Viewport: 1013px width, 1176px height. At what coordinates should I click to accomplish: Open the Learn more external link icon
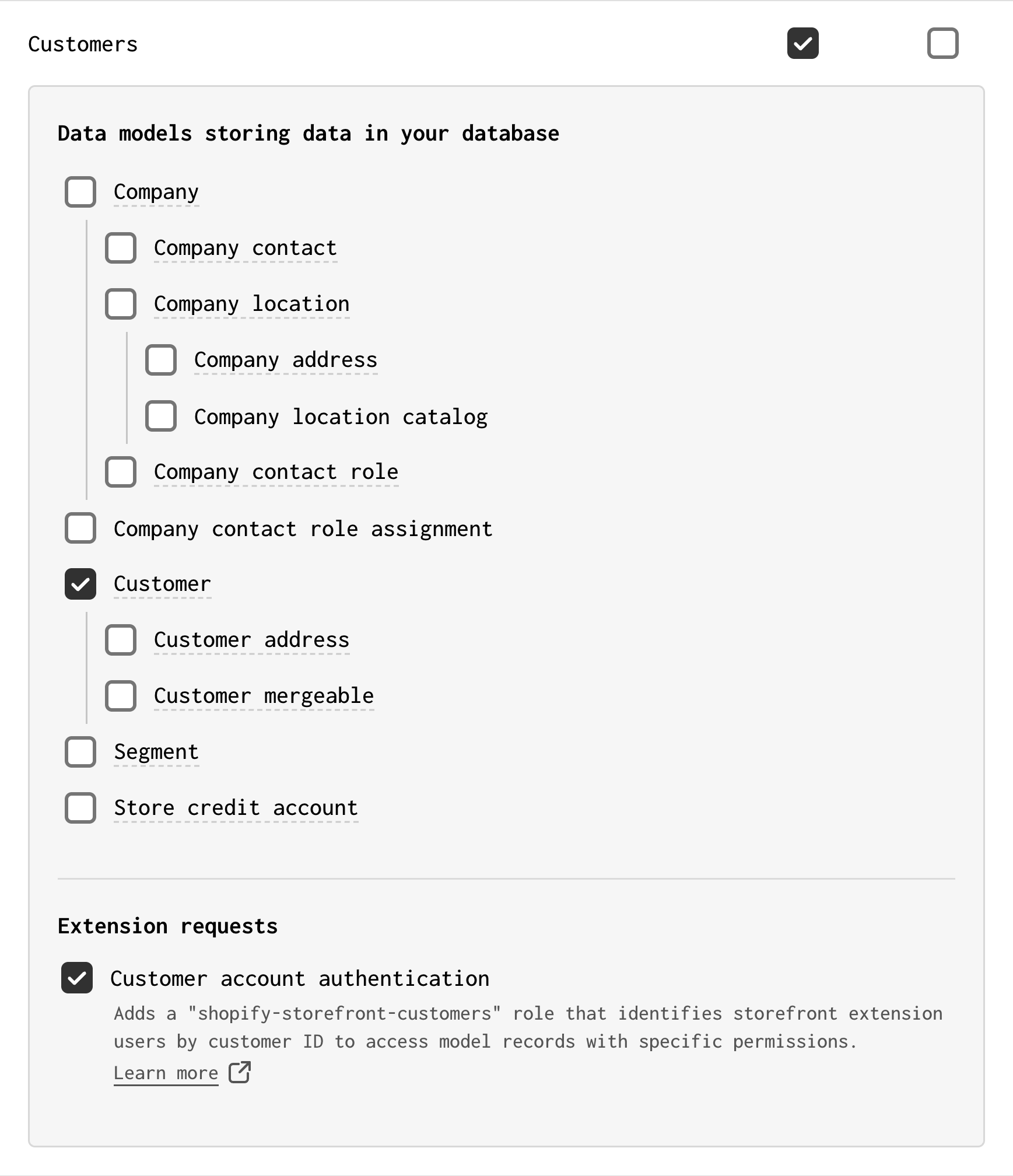click(x=239, y=1073)
